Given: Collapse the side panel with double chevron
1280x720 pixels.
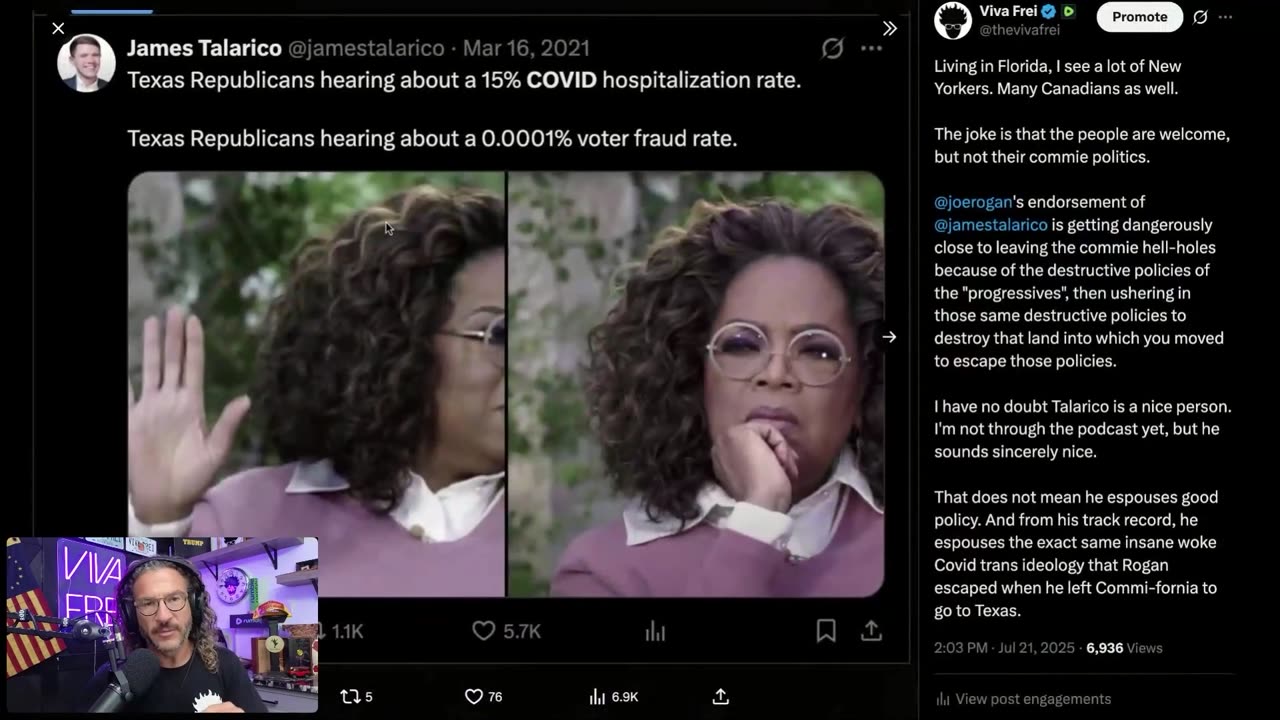Looking at the screenshot, I should point(889,28).
